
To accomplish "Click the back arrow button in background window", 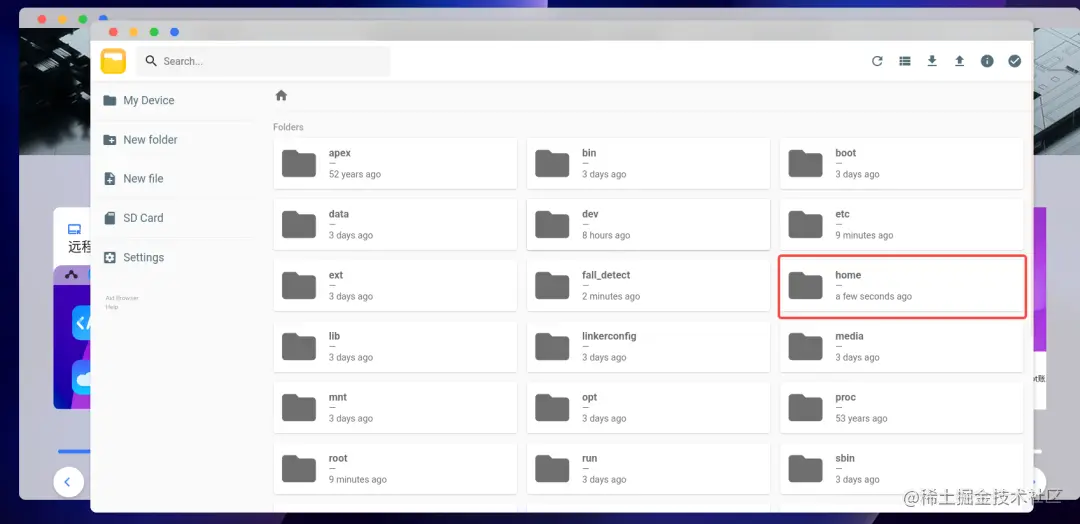I will tap(68, 482).
